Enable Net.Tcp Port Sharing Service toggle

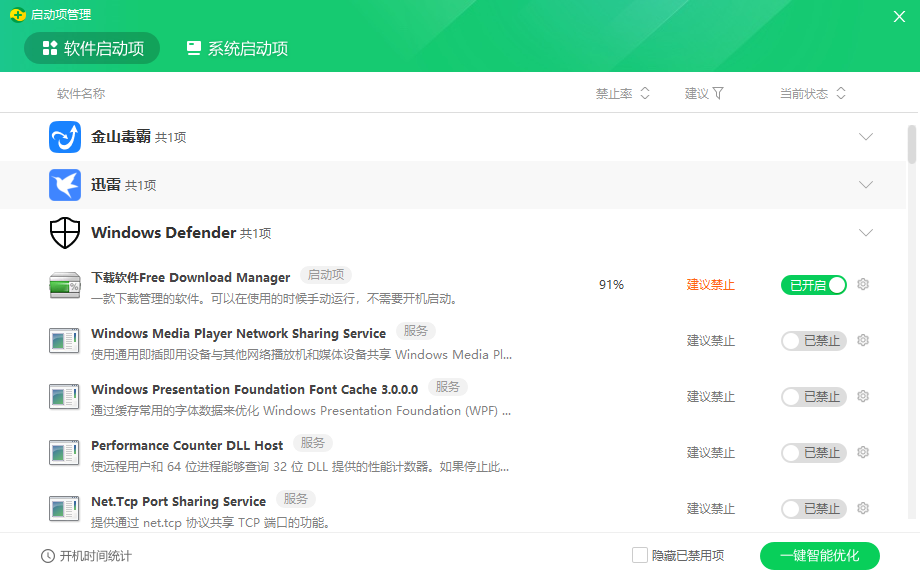point(814,509)
